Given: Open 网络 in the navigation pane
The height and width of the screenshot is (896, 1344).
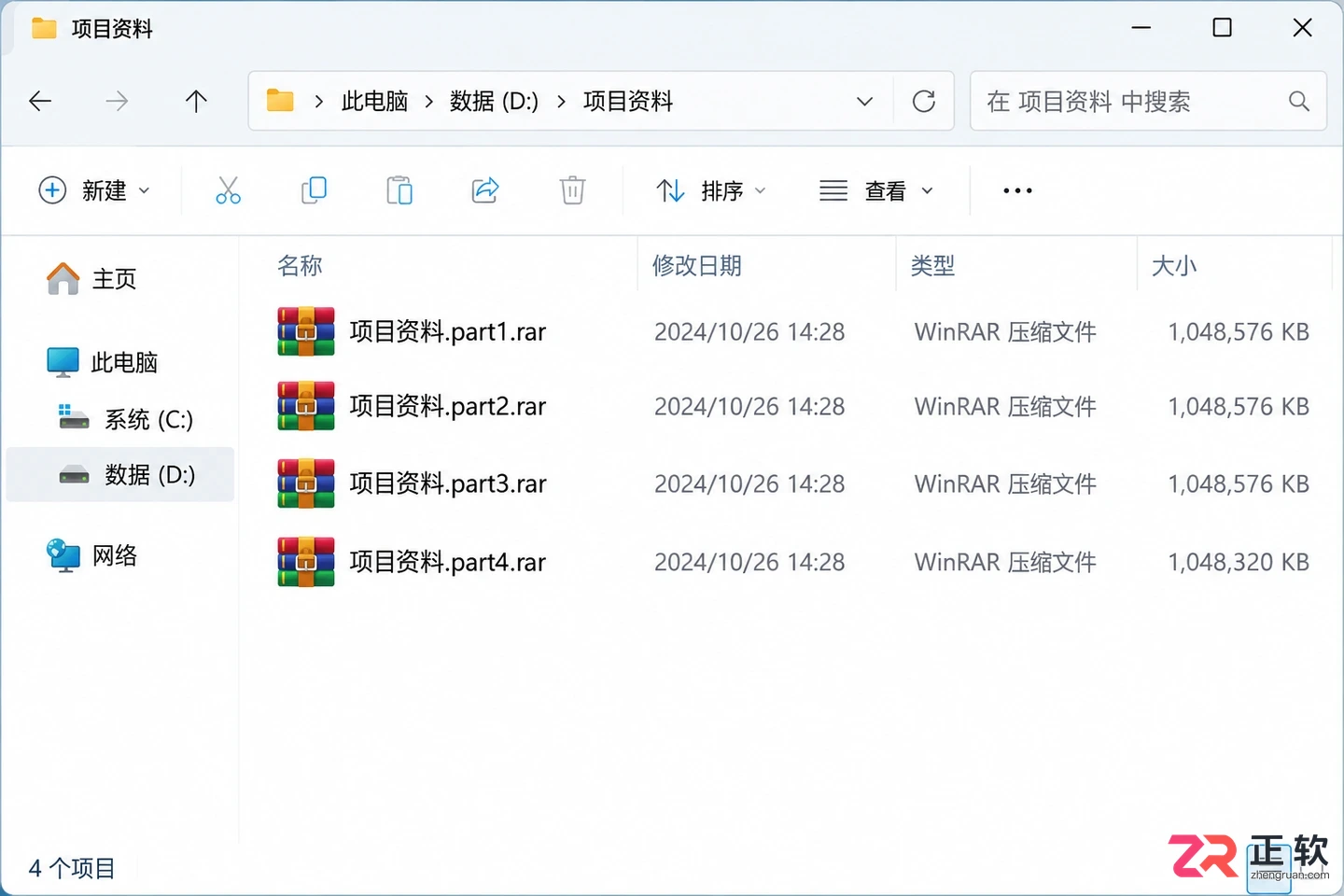Looking at the screenshot, I should click(91, 556).
